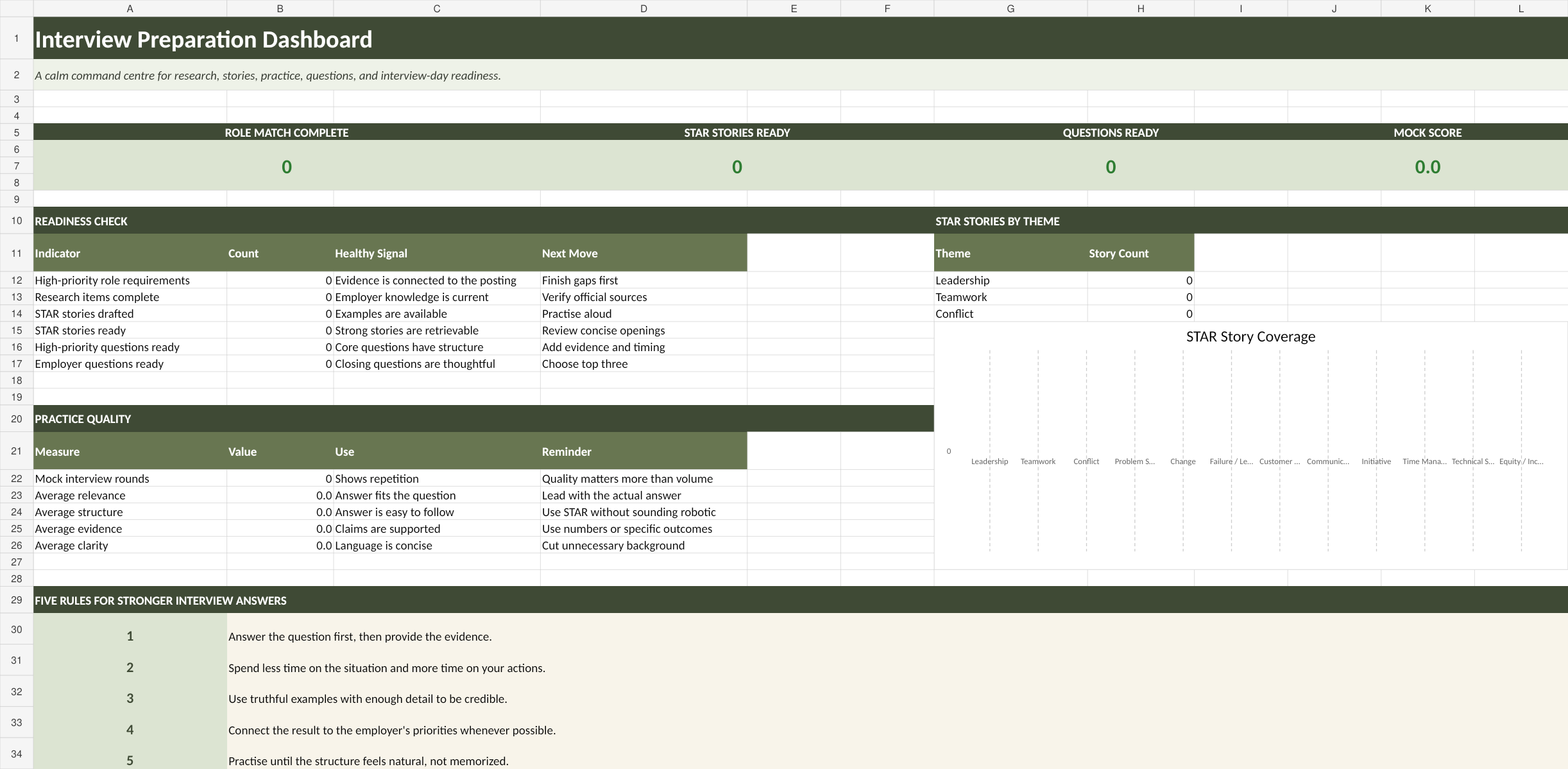Select 'Employer questions ready' cell
Image resolution: width=1568 pixels, height=769 pixels.
(x=130, y=364)
